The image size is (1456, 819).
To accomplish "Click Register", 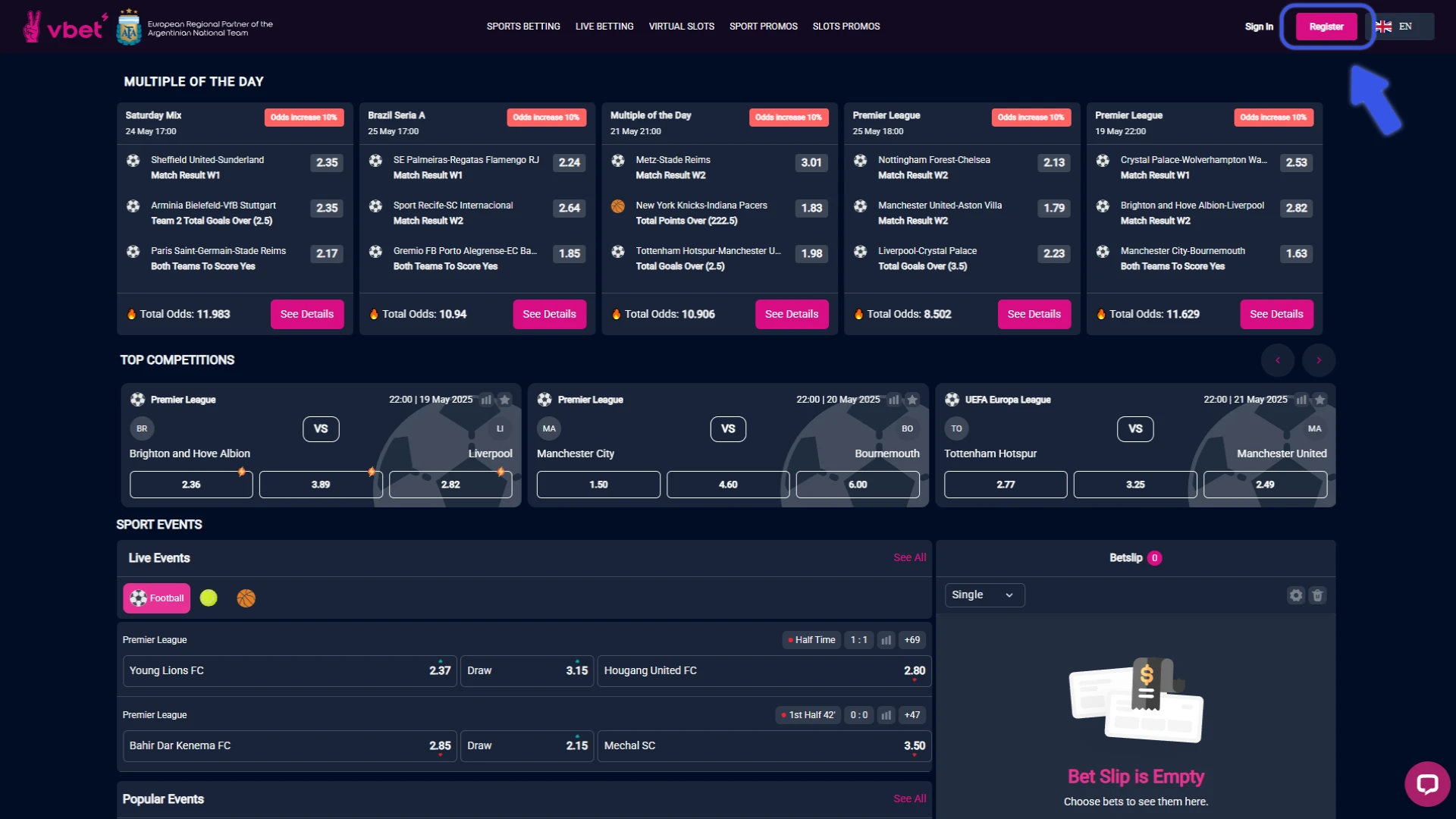I will pyautogui.click(x=1326, y=26).
